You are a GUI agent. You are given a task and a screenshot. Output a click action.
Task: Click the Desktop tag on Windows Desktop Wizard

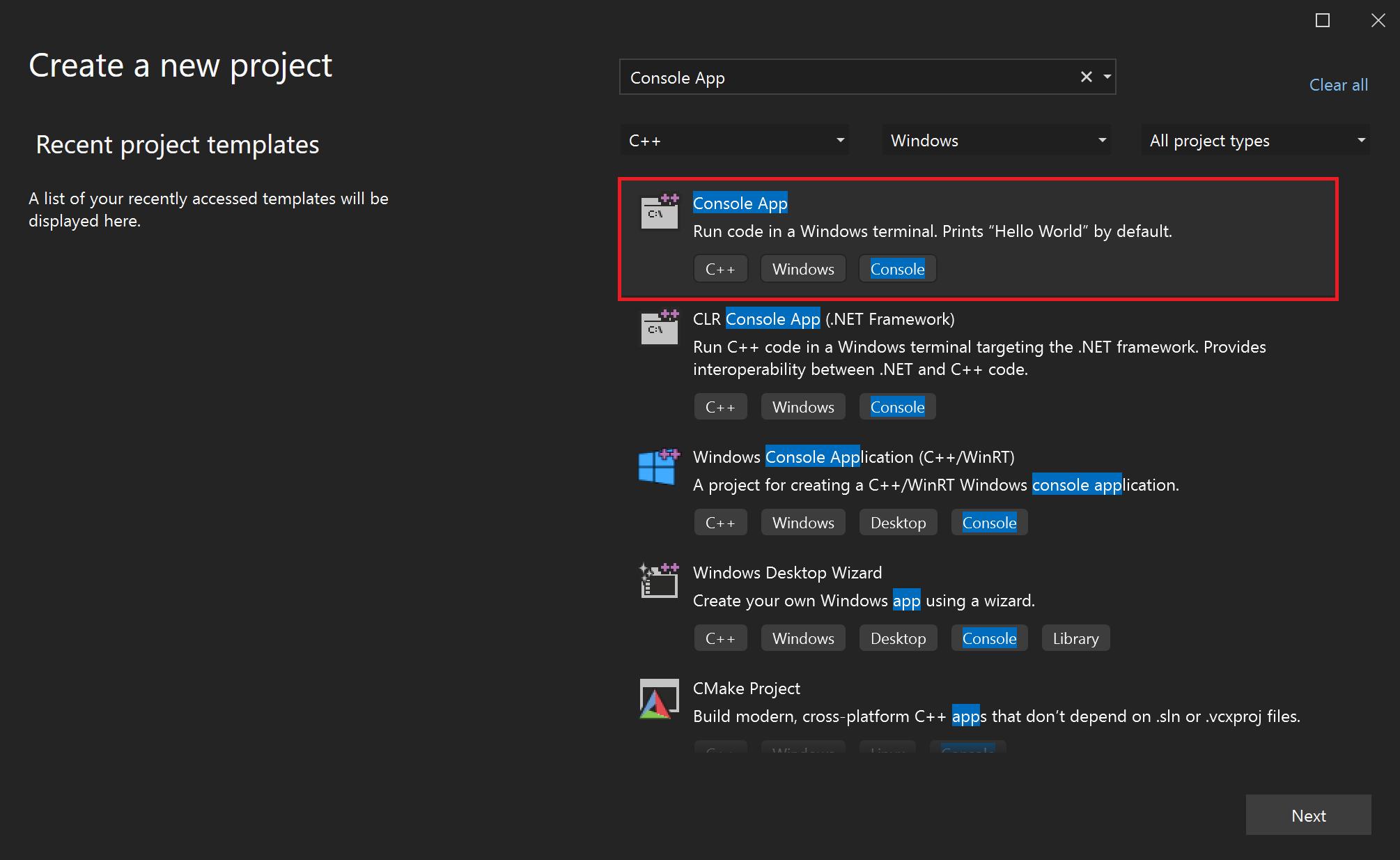897,638
